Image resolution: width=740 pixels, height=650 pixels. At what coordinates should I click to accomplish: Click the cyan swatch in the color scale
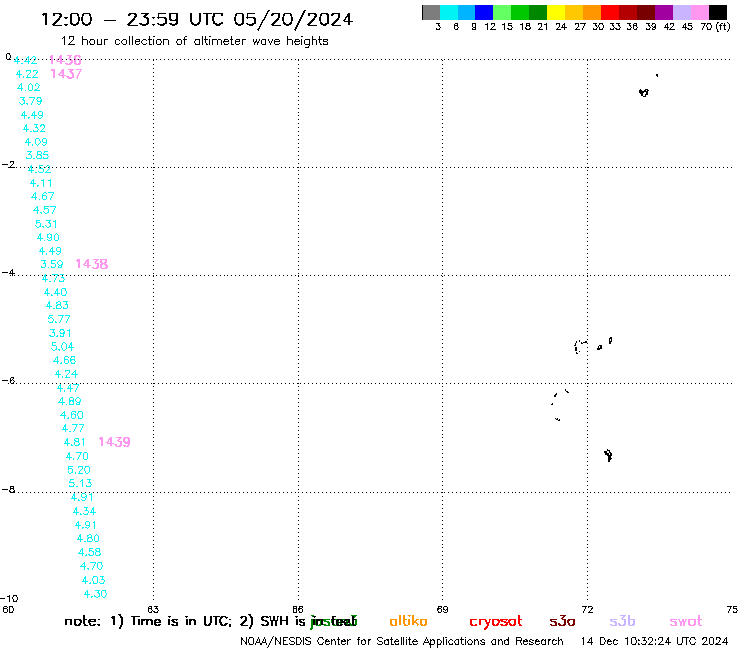[449, 12]
